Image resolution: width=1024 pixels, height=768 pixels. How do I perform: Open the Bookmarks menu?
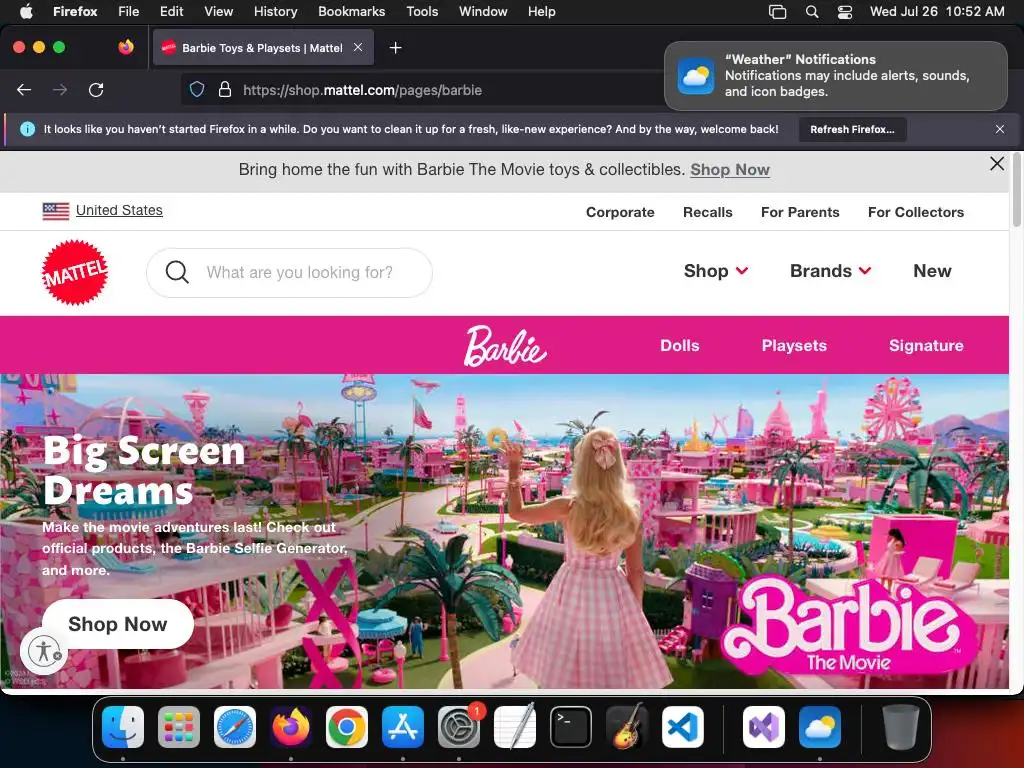coord(351,12)
